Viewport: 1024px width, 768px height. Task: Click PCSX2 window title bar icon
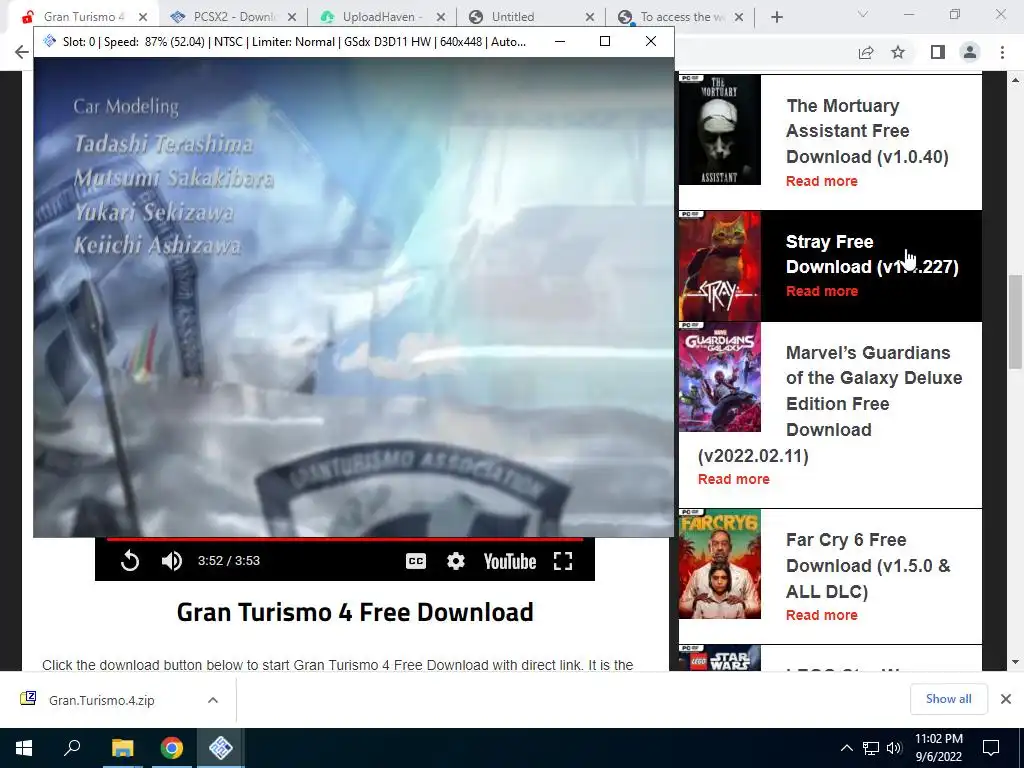(x=50, y=41)
